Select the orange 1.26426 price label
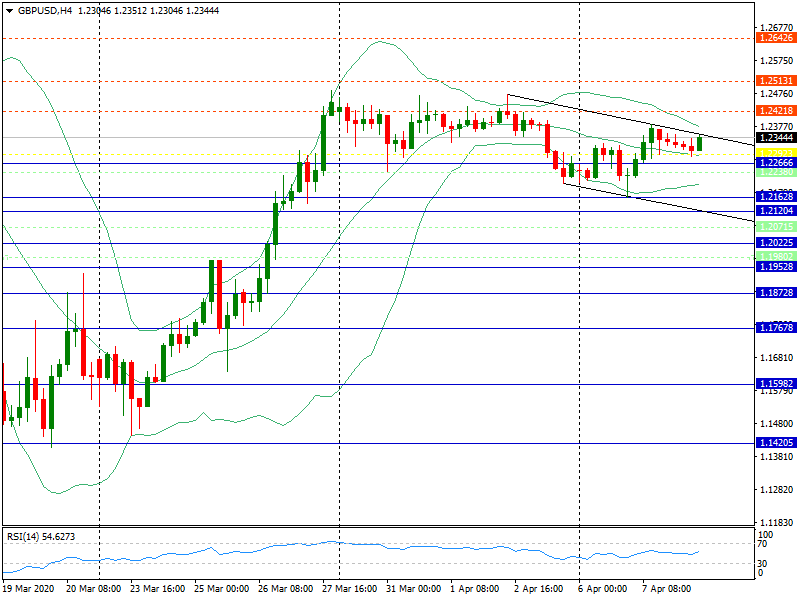The height and width of the screenshot is (600, 800). pos(776,38)
